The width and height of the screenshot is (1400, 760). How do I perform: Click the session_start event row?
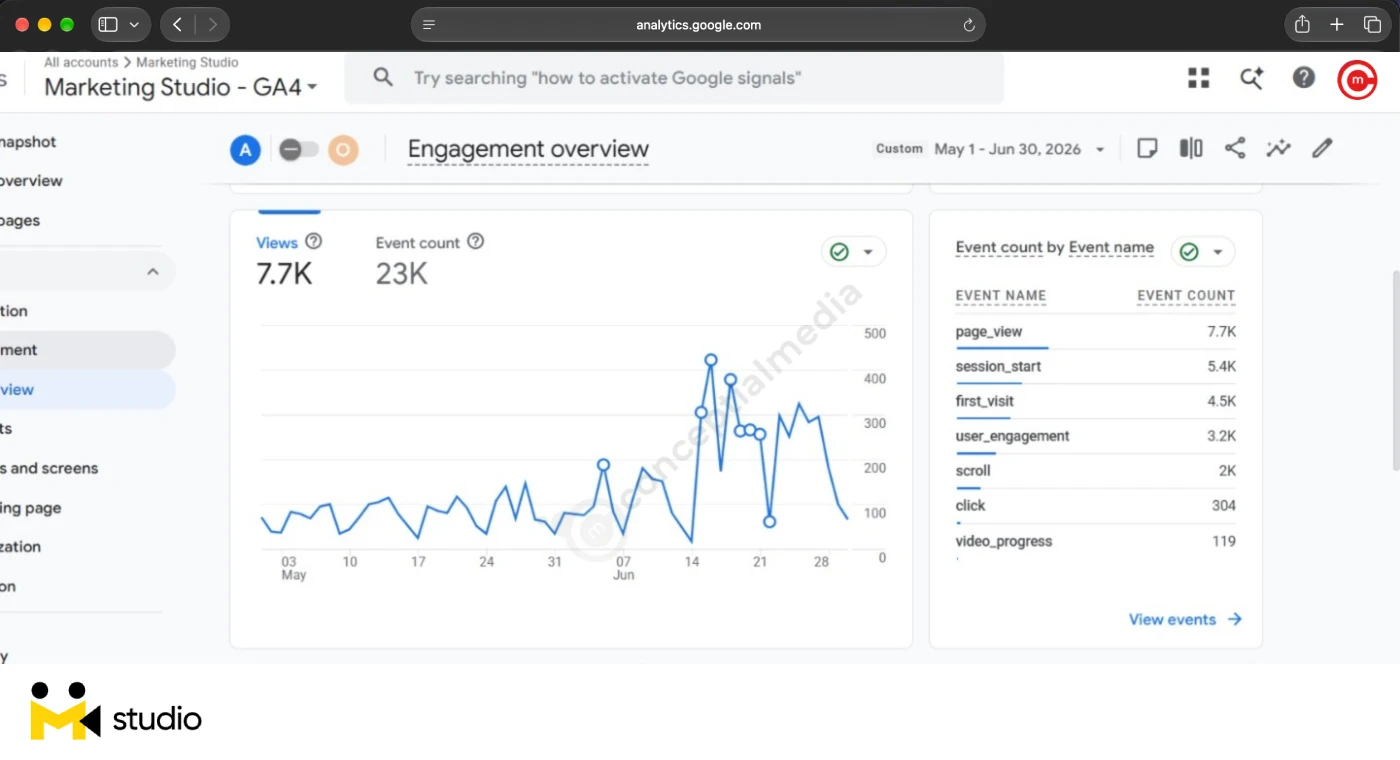click(1095, 367)
